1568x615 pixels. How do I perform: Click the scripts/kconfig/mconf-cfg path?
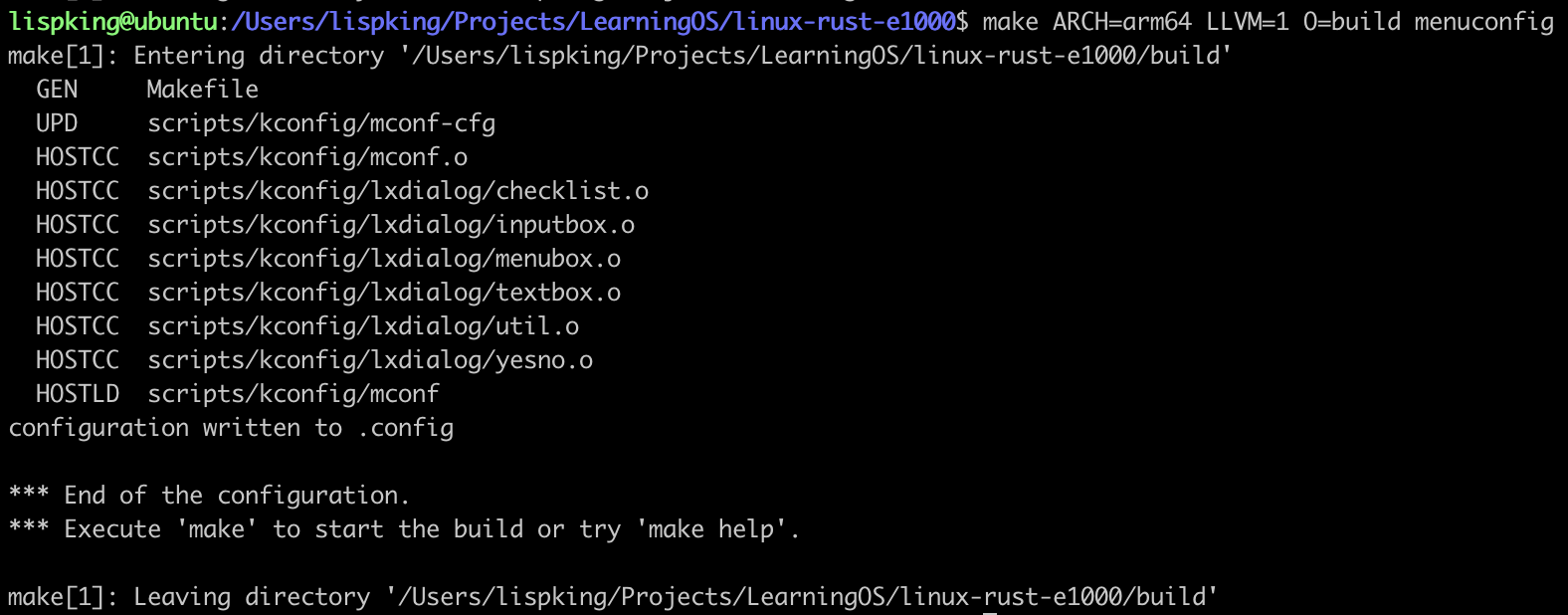tap(321, 123)
